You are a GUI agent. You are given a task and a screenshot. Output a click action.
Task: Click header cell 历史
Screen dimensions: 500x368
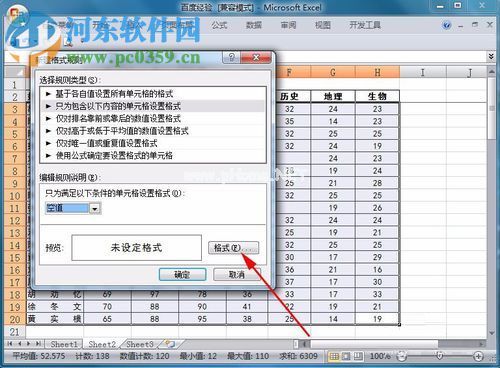pos(289,97)
